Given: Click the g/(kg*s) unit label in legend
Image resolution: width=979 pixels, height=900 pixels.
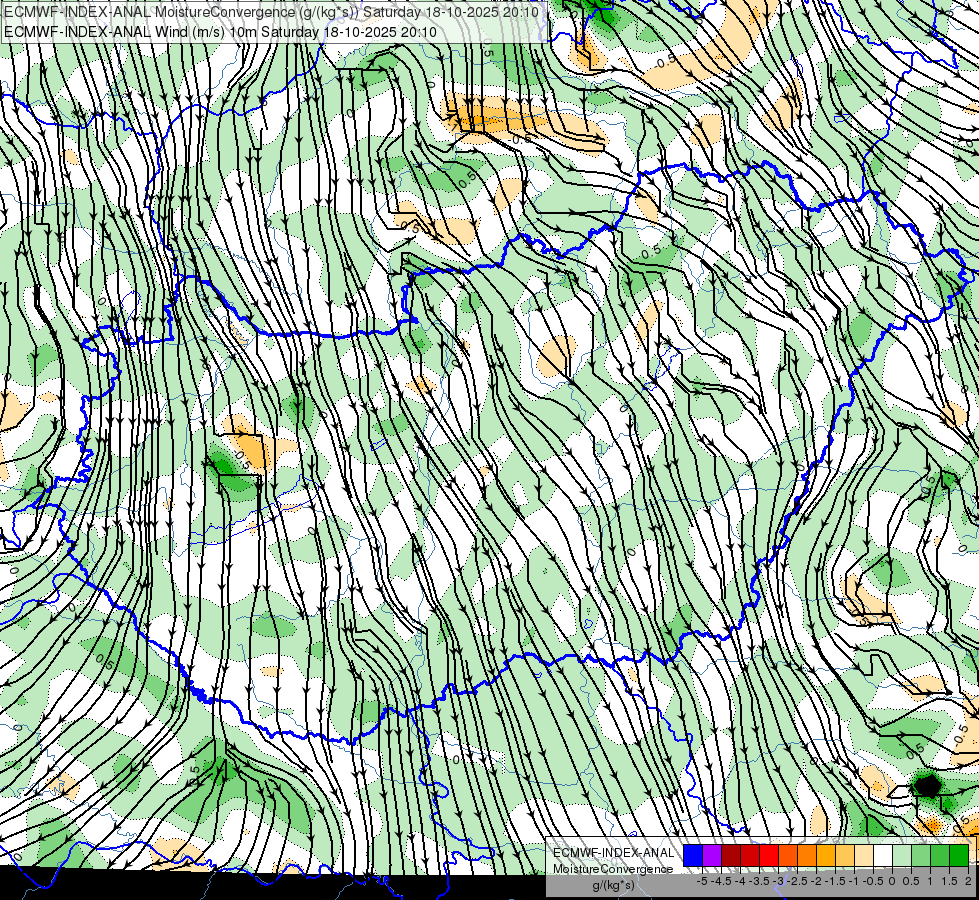Looking at the screenshot, I should pos(613,885).
